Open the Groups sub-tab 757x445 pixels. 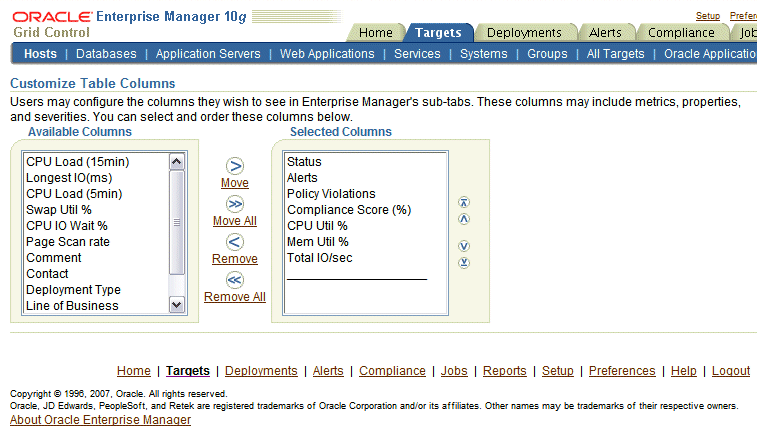pos(547,54)
